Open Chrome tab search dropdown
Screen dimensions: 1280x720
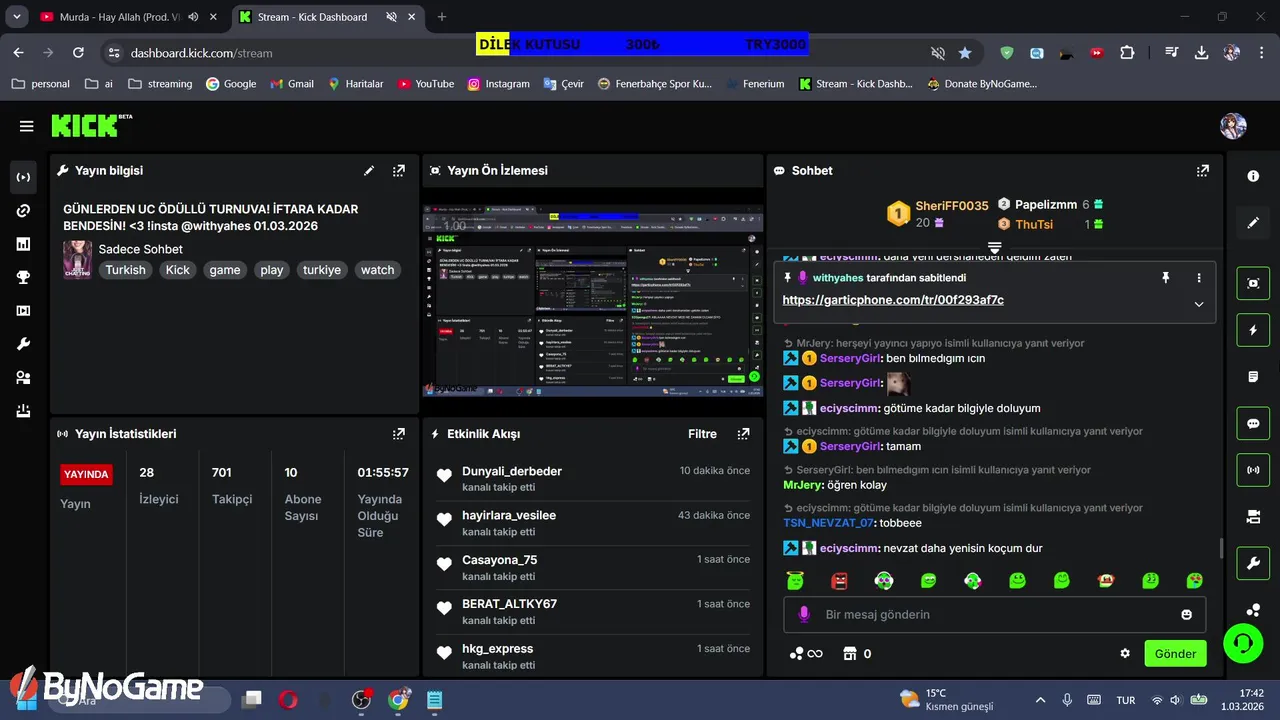pyautogui.click(x=16, y=17)
